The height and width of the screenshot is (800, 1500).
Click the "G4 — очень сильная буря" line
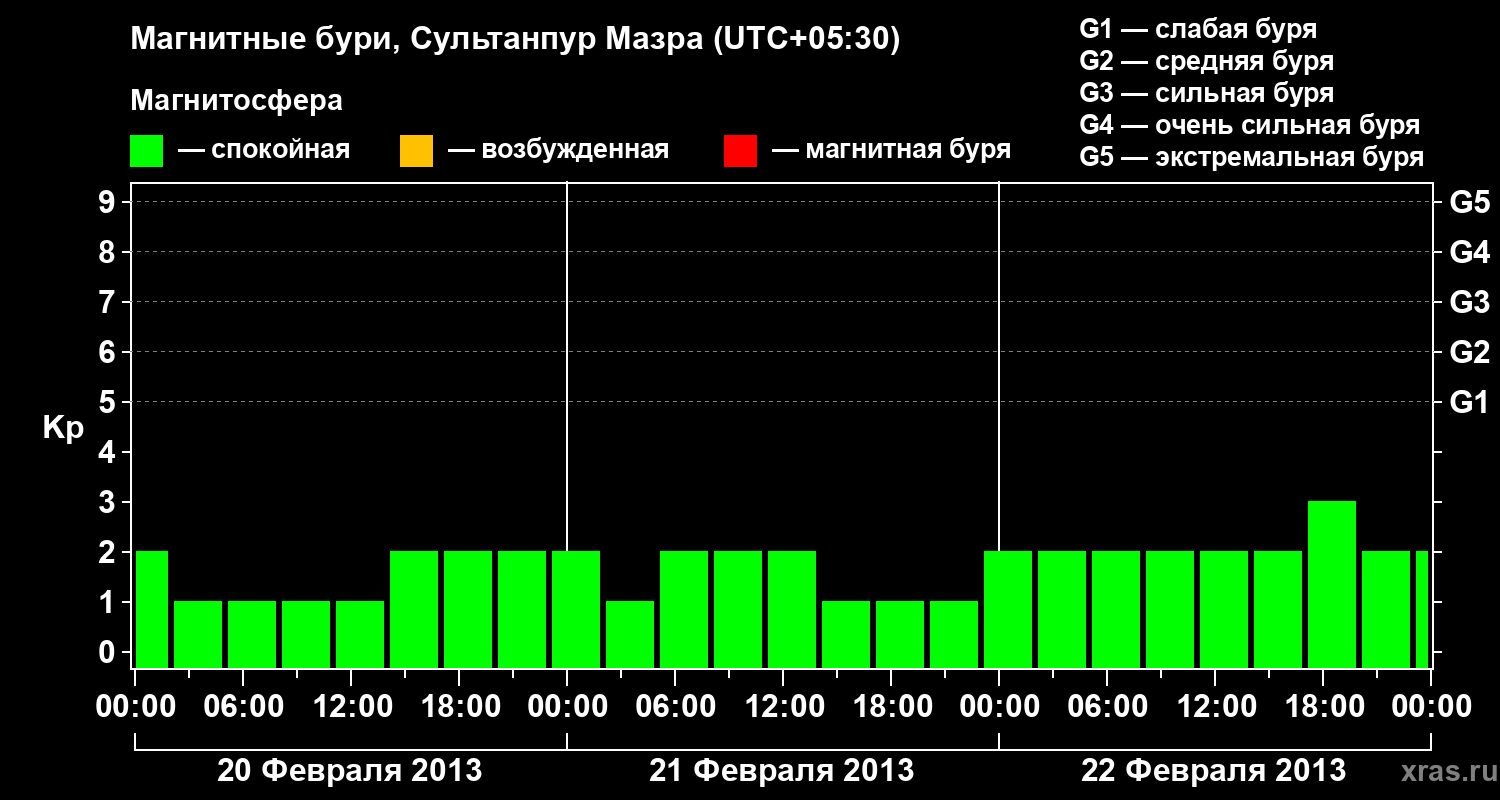coord(1249,125)
